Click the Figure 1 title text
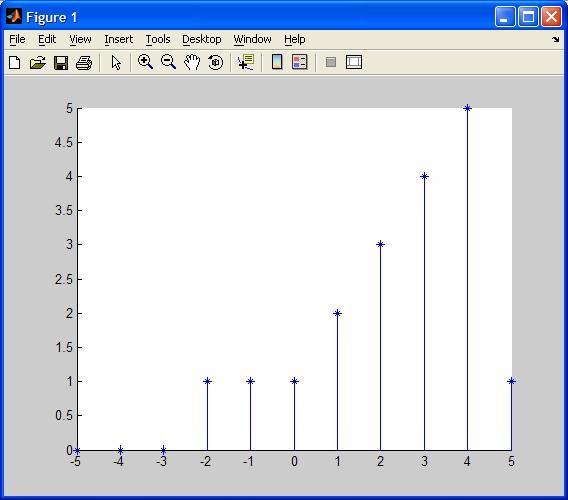Image resolution: width=568 pixels, height=500 pixels. point(52,17)
